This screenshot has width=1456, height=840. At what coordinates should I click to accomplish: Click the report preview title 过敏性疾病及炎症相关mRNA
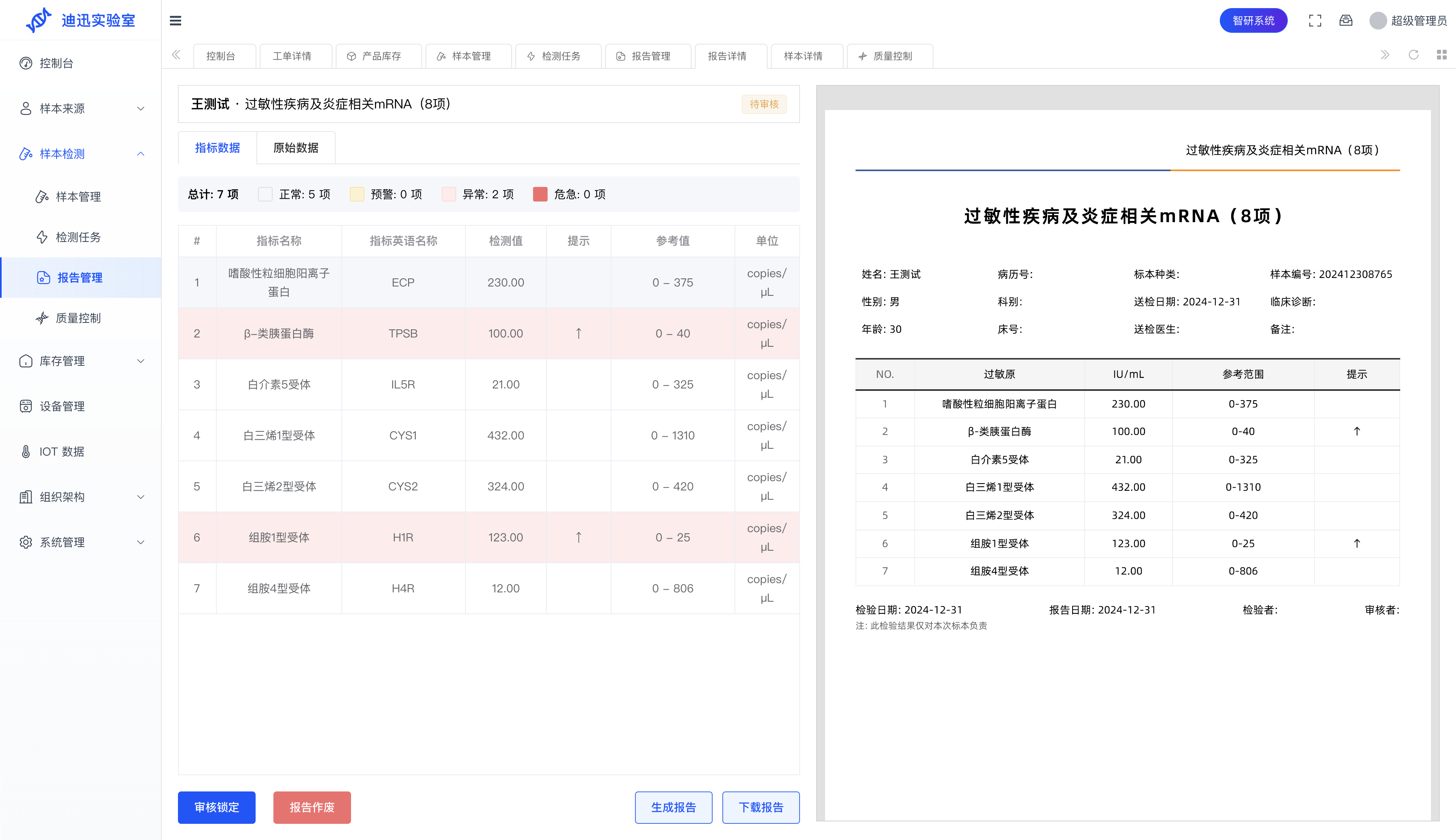1124,216
